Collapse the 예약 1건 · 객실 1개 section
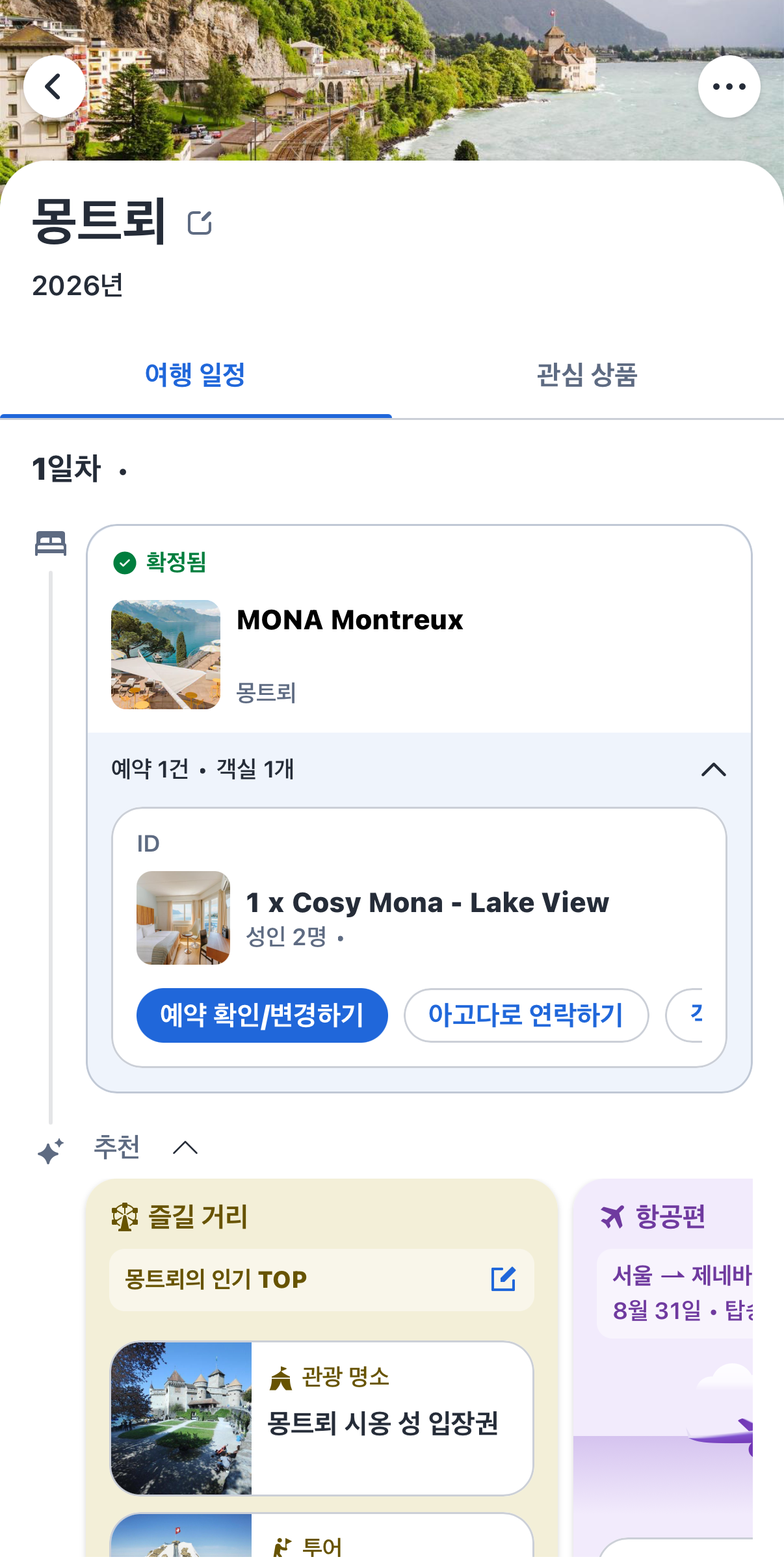 (x=713, y=770)
